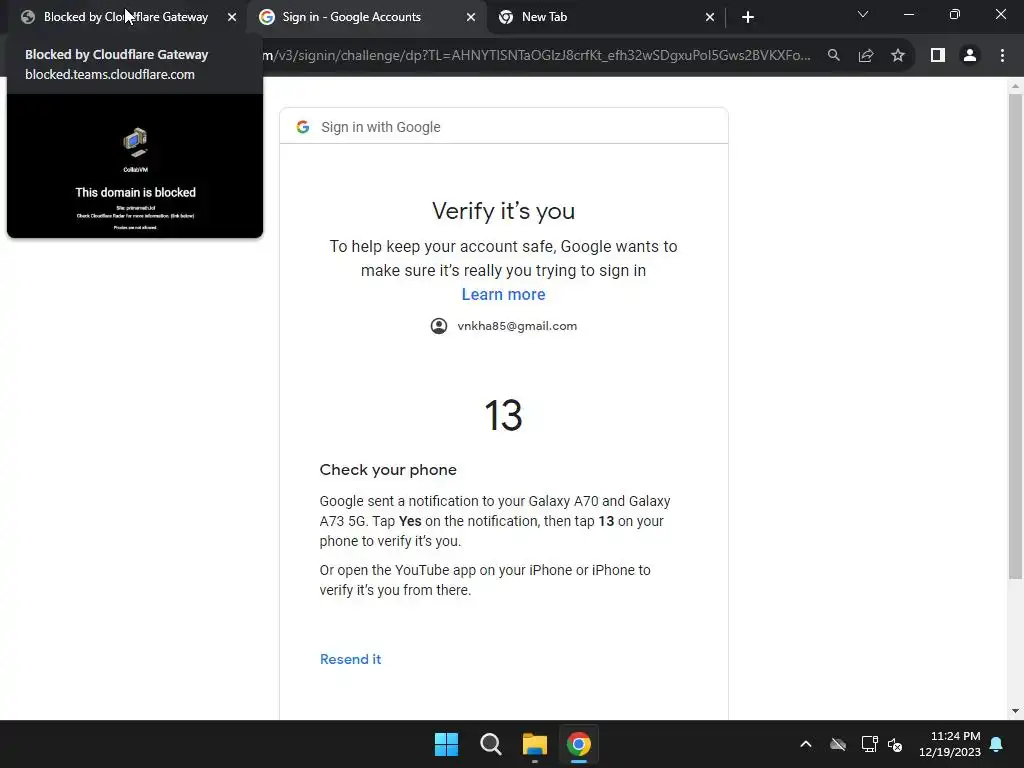Open network status tray icon
The width and height of the screenshot is (1024, 768).
[869, 744]
